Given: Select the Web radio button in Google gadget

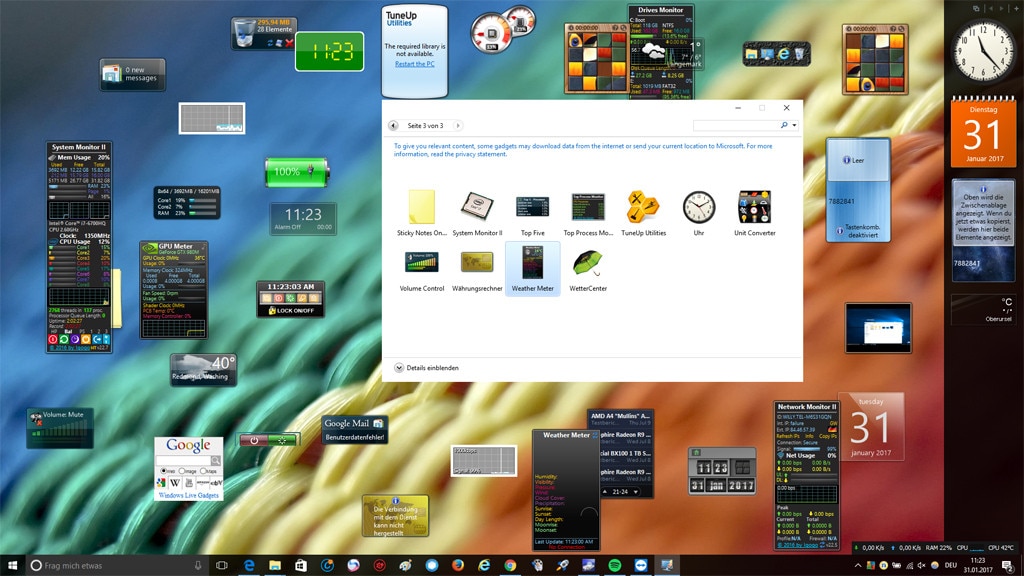Looking at the screenshot, I should tap(163, 471).
